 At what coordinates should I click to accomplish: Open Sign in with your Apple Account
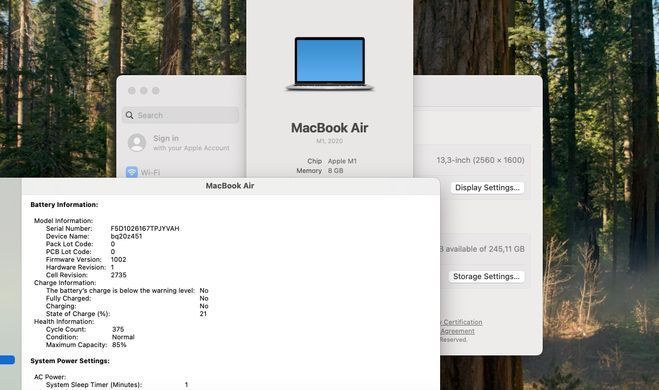click(179, 143)
